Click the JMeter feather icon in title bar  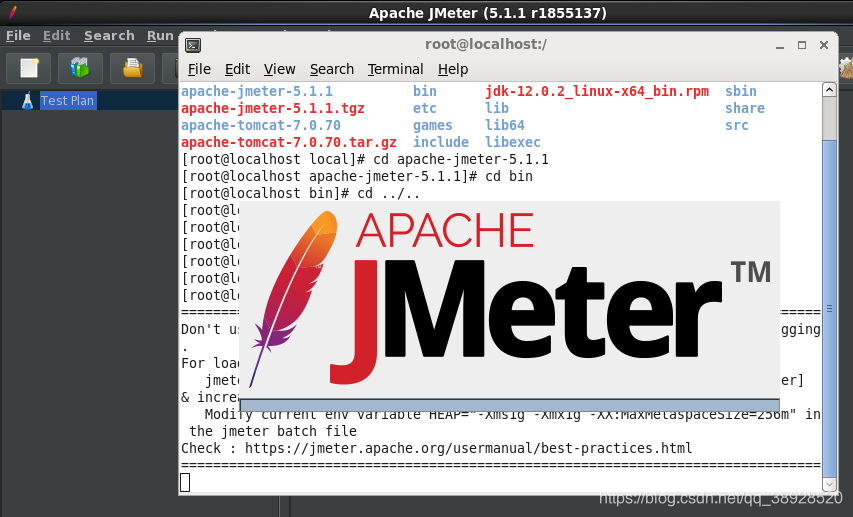click(x=13, y=12)
